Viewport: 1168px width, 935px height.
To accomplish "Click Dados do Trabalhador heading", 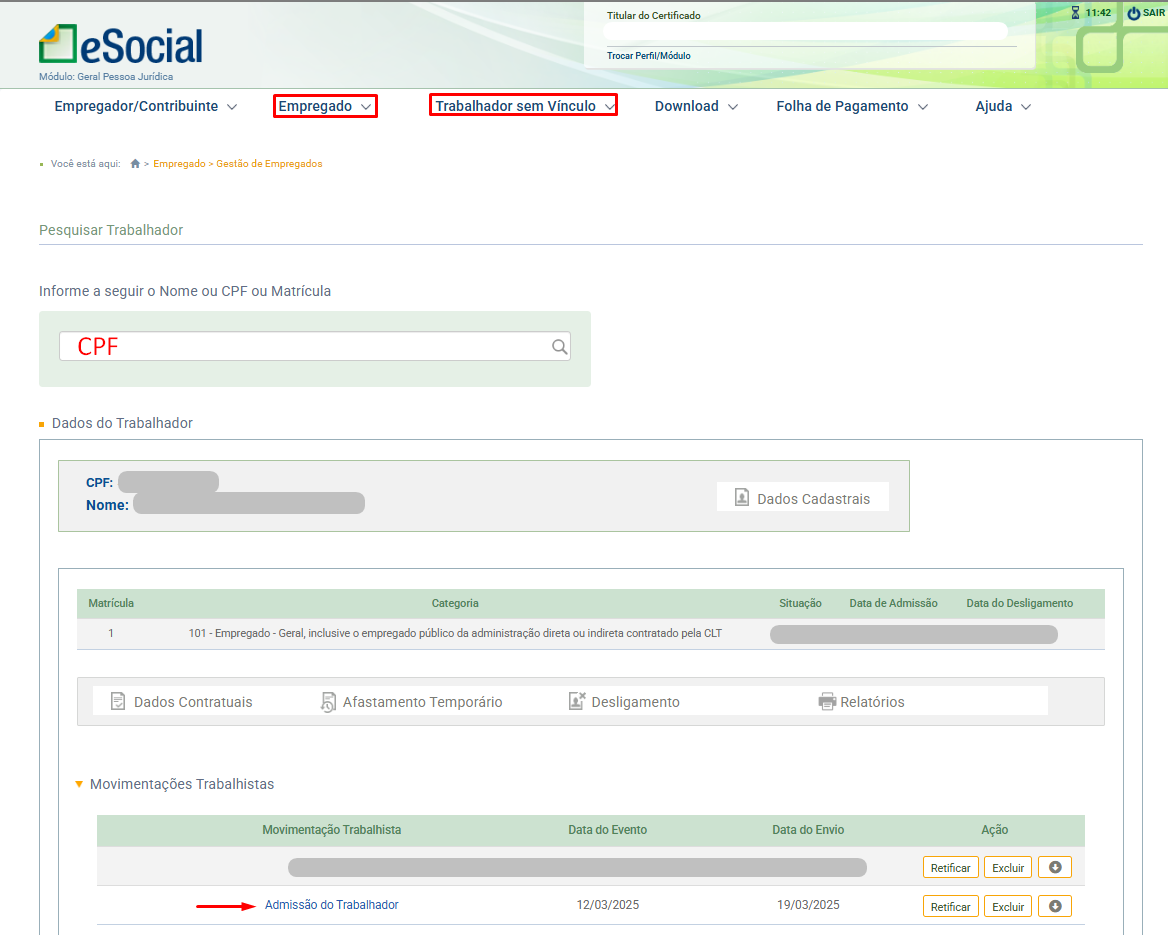I will coord(122,423).
